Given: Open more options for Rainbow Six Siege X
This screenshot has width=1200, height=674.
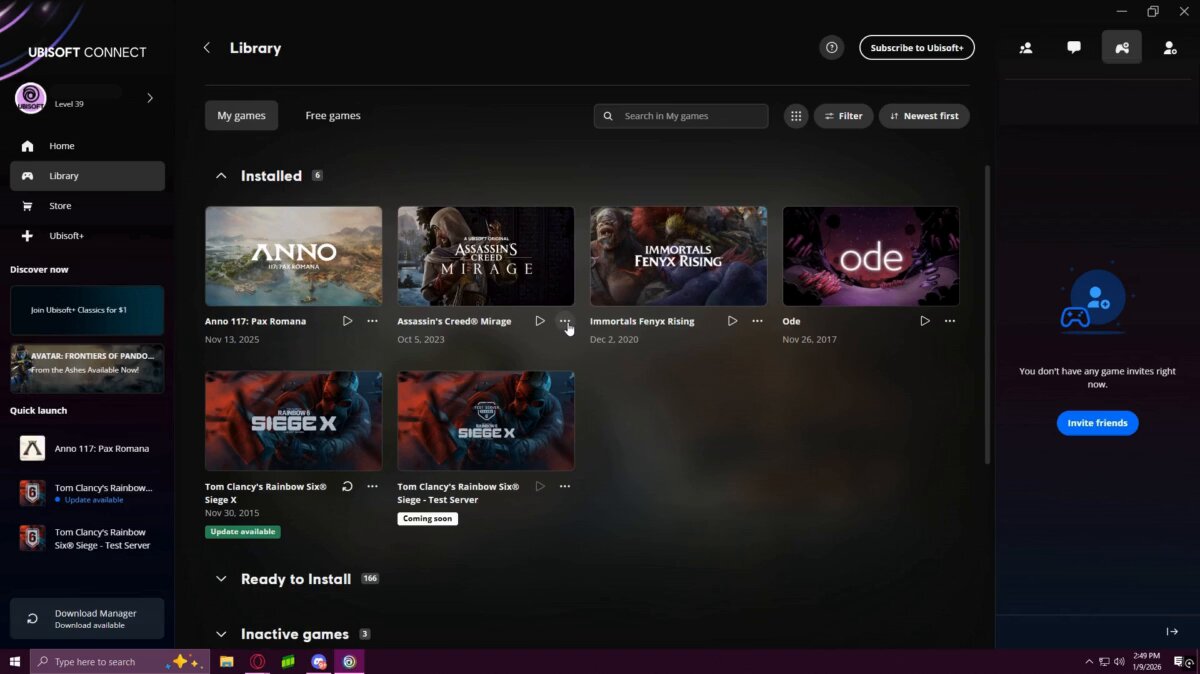Looking at the screenshot, I should (372, 487).
